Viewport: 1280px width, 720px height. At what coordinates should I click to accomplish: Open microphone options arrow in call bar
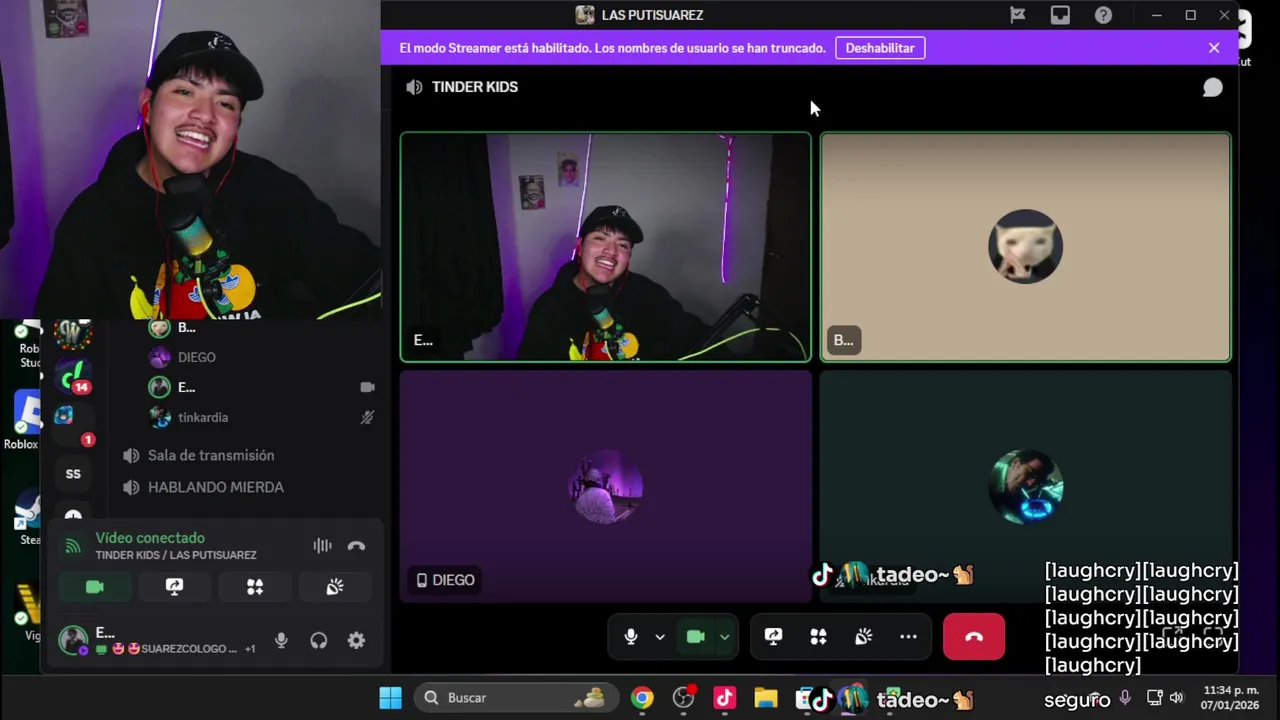659,637
